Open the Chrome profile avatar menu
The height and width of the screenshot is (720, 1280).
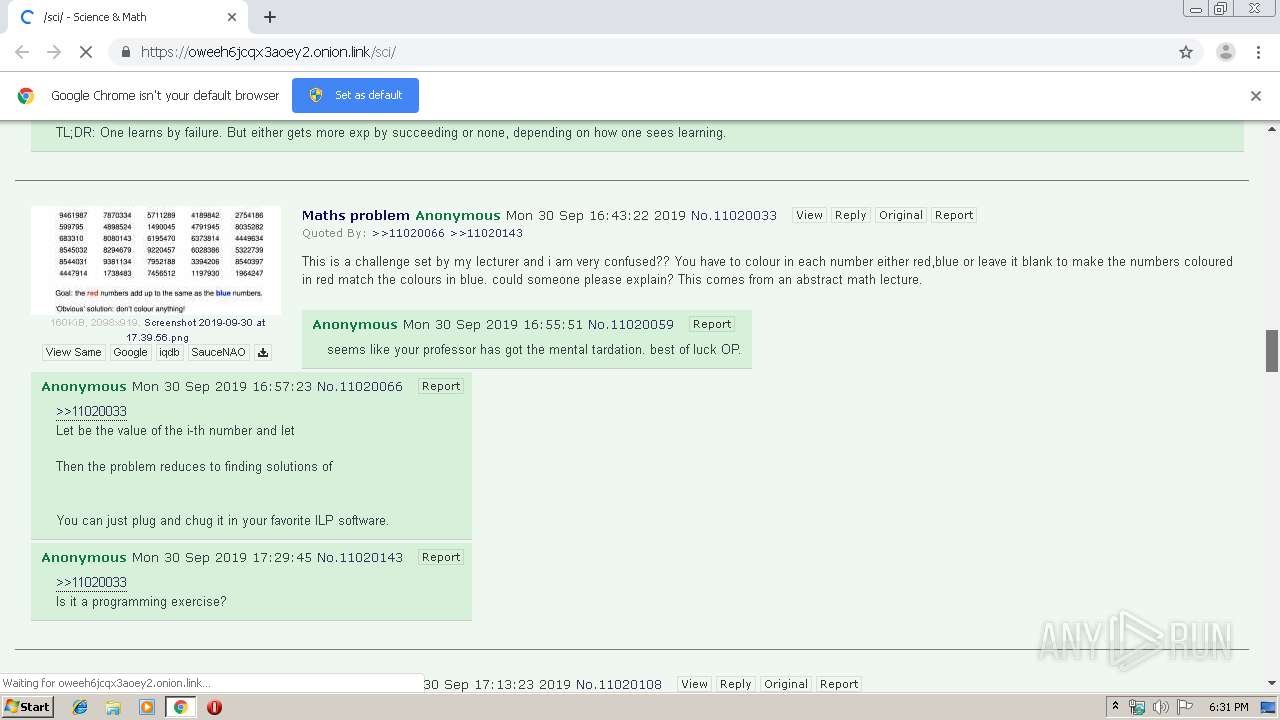coord(1225,52)
